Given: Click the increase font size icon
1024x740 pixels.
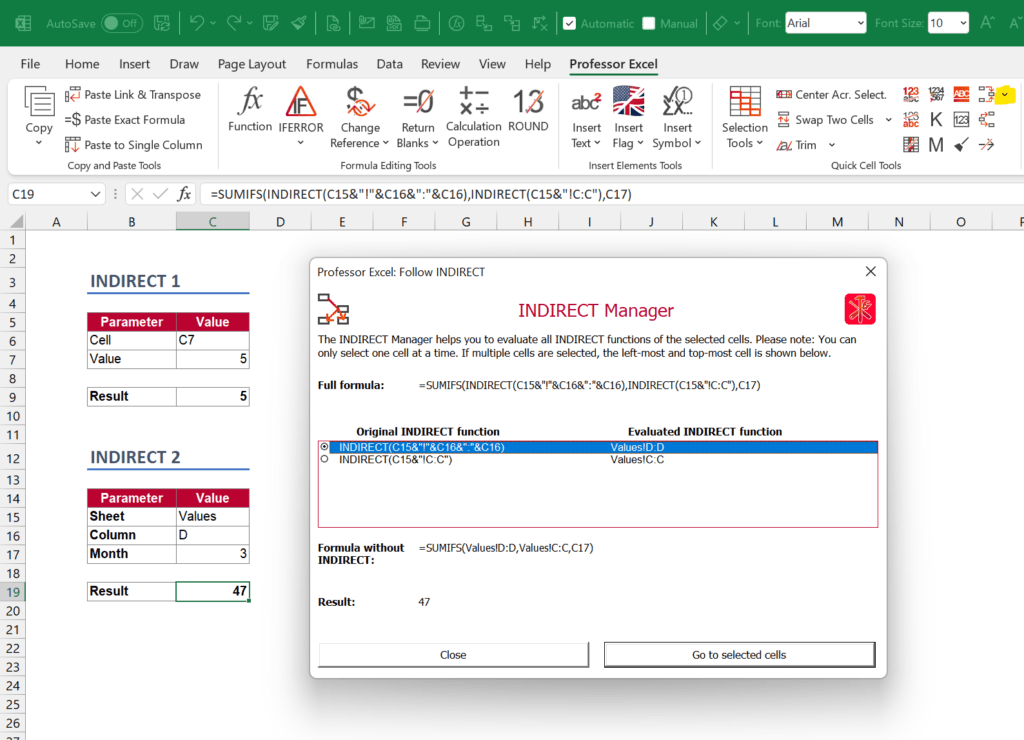Looking at the screenshot, I should click(987, 24).
